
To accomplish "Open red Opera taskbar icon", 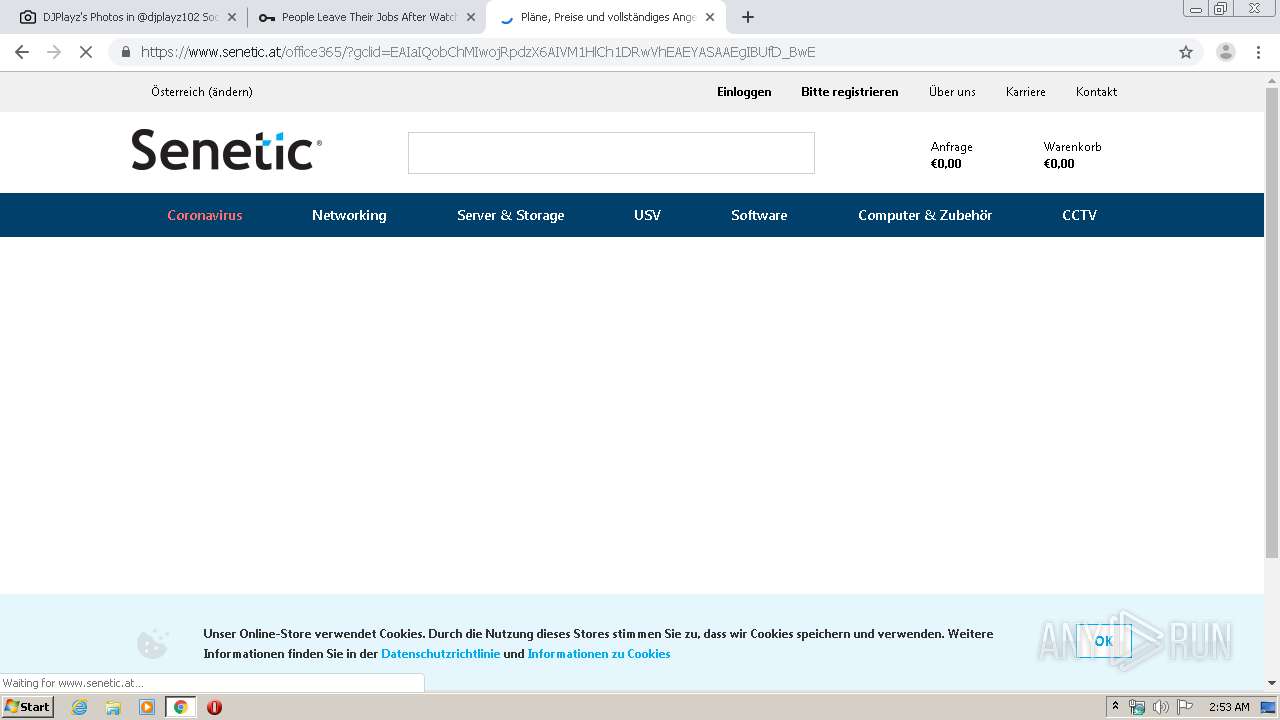I will (x=214, y=707).
